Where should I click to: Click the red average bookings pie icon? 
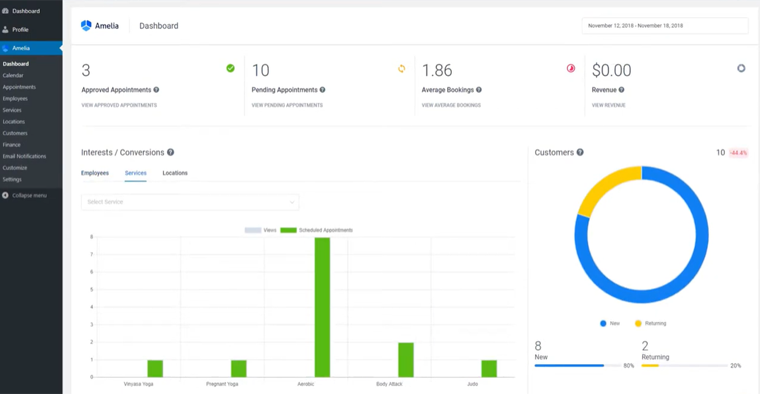[x=571, y=68]
